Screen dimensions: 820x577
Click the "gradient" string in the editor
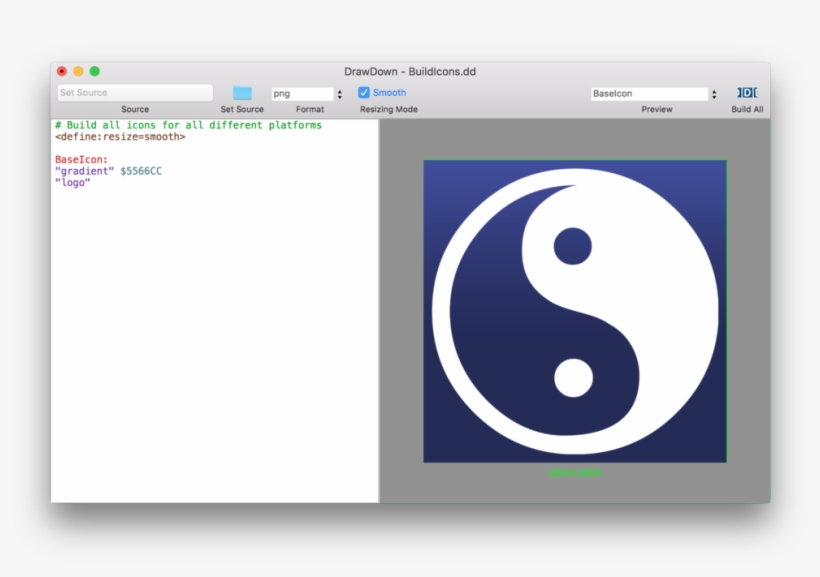pos(85,170)
